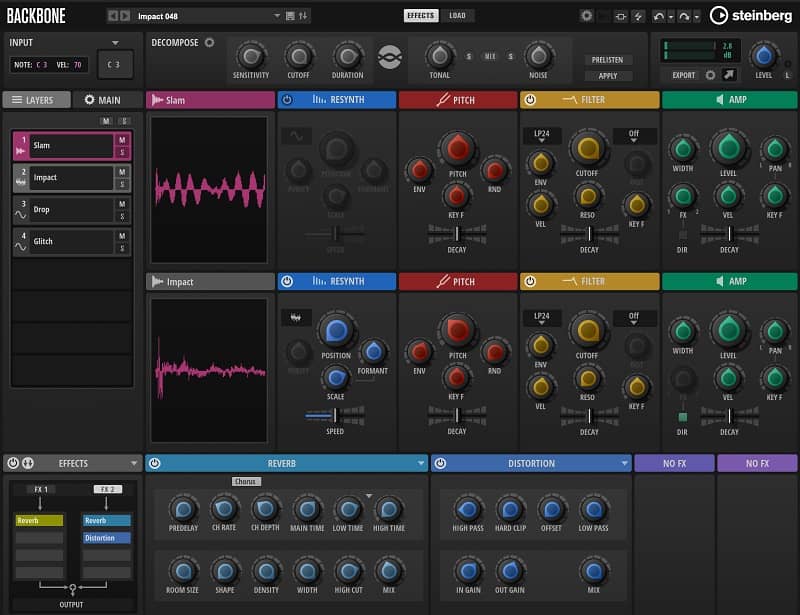Mute the Drop layer

[x=122, y=204]
